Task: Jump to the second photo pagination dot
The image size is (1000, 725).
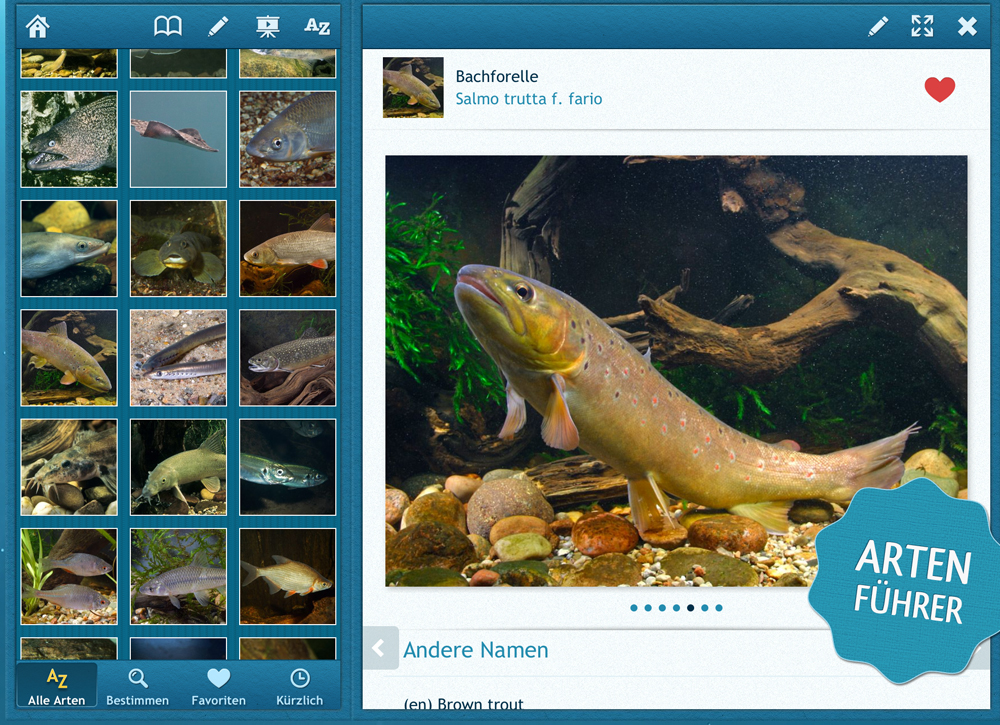Action: tap(648, 608)
